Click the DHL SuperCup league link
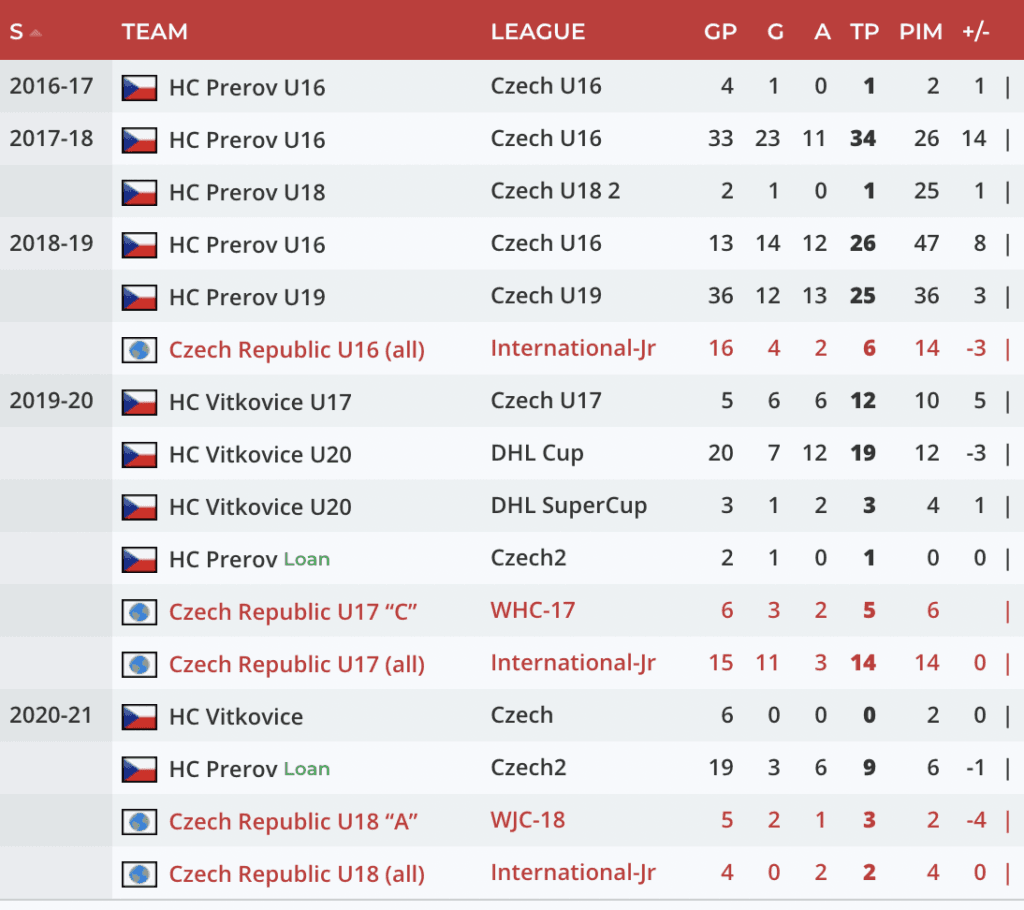The image size is (1024, 910). tap(568, 506)
